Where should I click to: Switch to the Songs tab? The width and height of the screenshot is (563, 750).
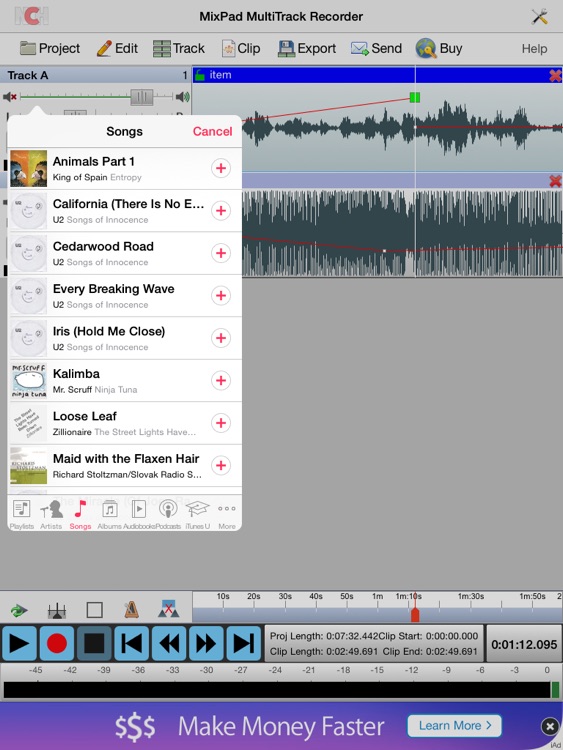click(80, 514)
